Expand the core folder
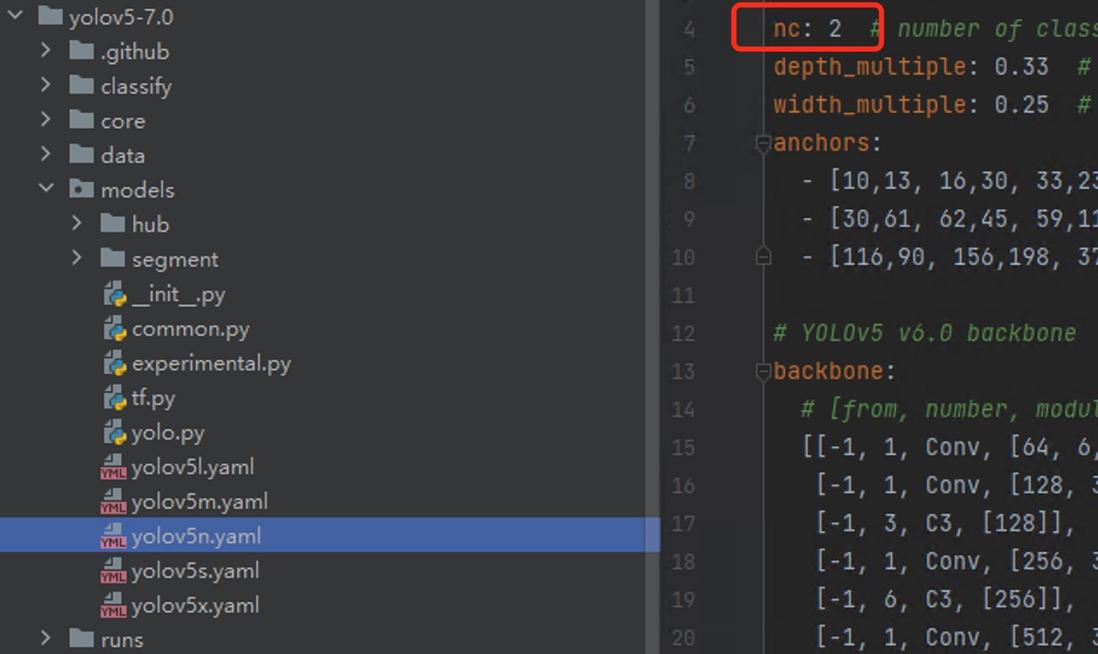Image resolution: width=1098 pixels, height=654 pixels. 46,119
